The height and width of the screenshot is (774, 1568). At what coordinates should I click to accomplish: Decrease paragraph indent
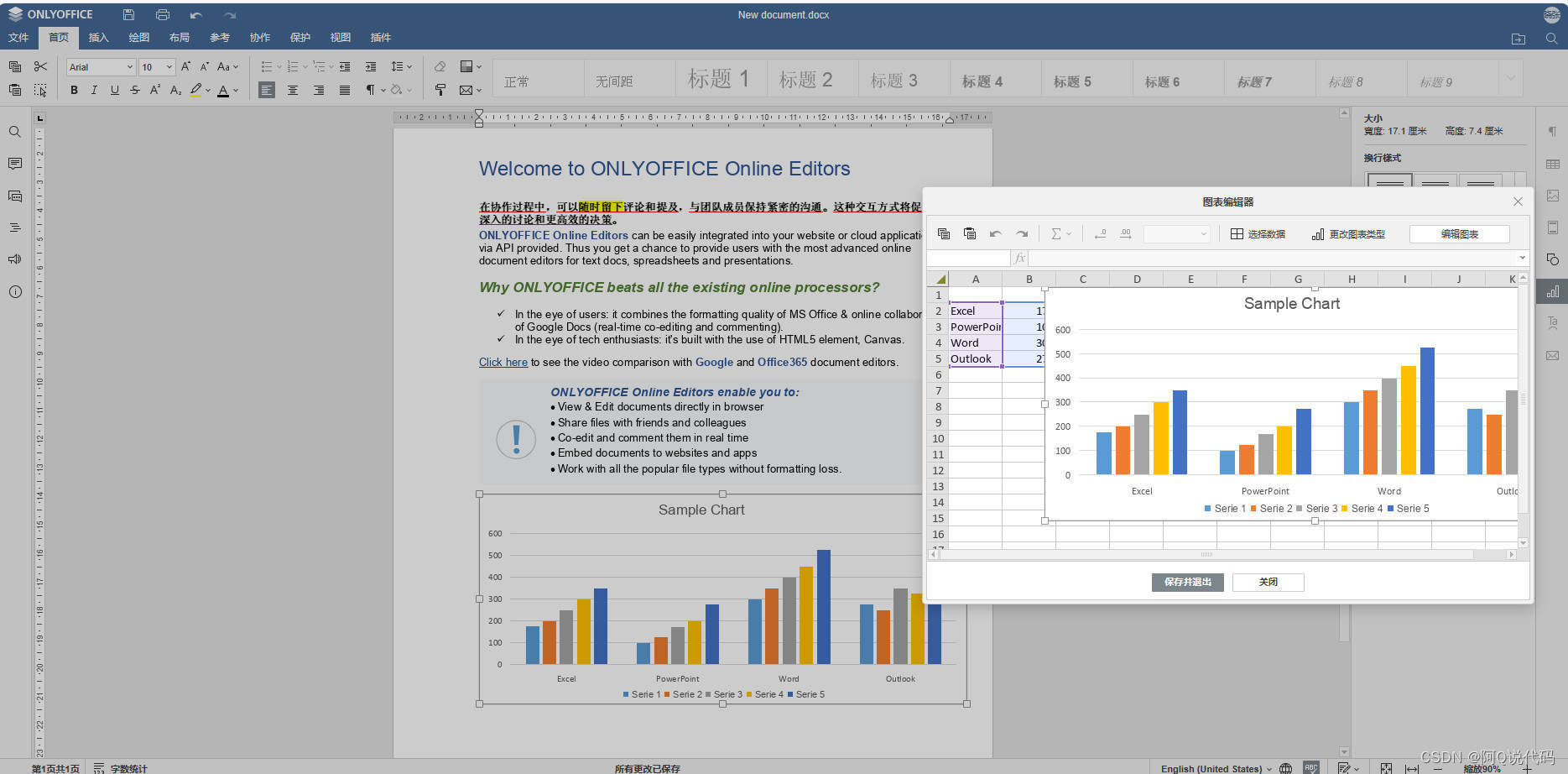coord(345,66)
